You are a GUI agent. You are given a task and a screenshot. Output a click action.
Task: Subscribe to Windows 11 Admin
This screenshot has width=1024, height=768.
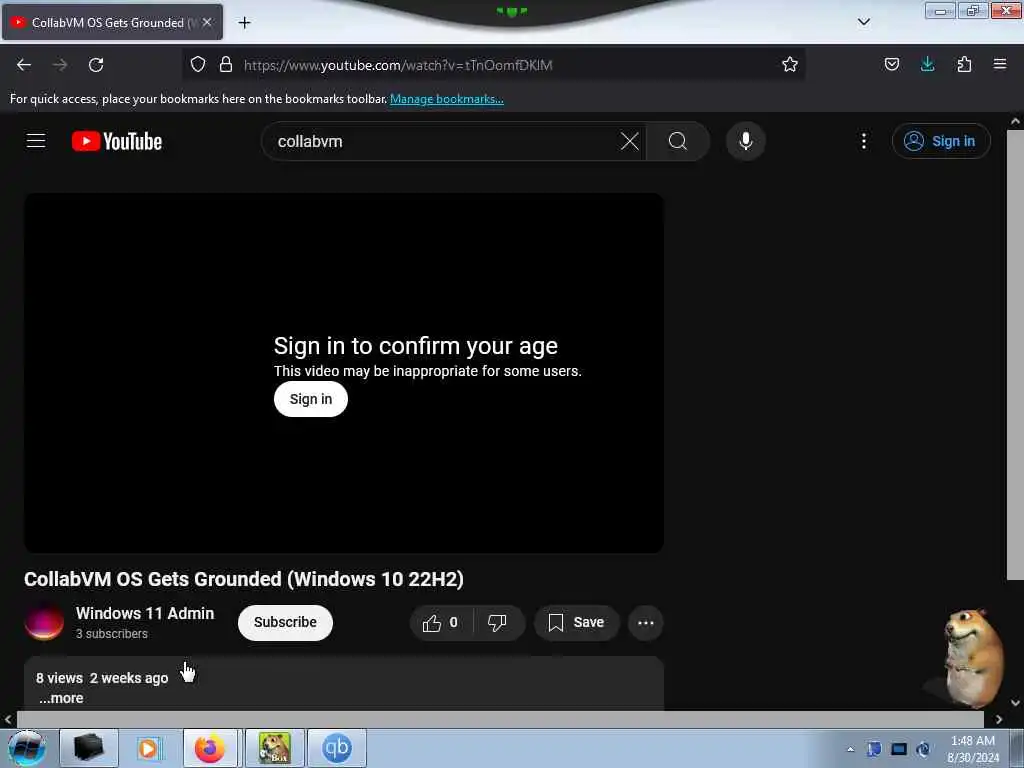click(285, 622)
